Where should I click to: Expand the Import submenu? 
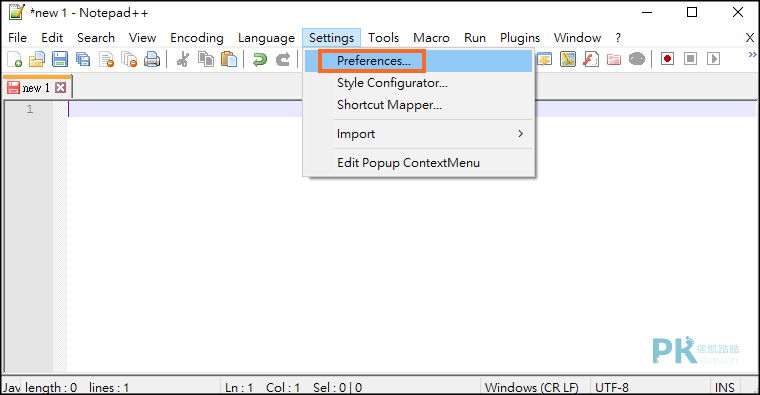419,134
